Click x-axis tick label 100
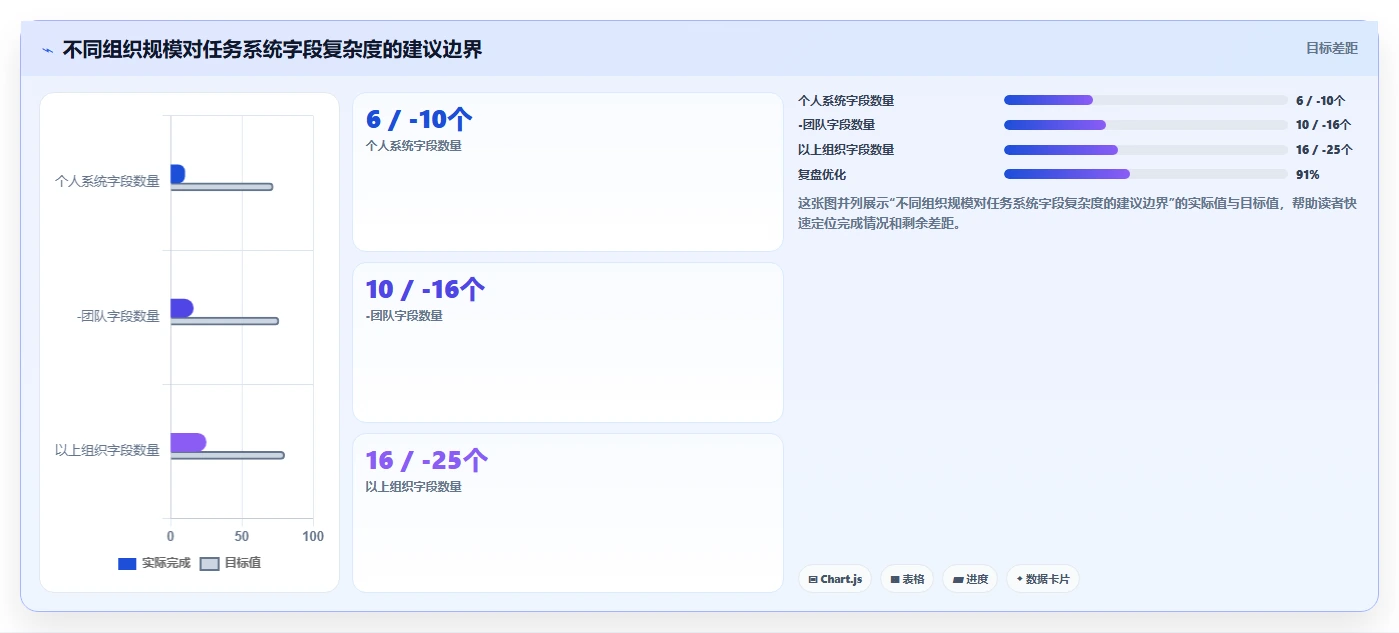The image size is (1399, 633). pyautogui.click(x=313, y=536)
